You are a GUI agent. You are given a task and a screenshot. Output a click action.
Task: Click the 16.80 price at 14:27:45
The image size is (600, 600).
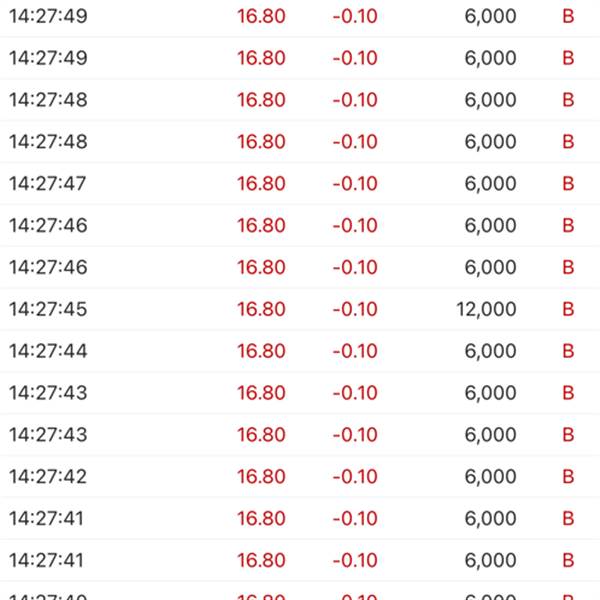(x=261, y=309)
